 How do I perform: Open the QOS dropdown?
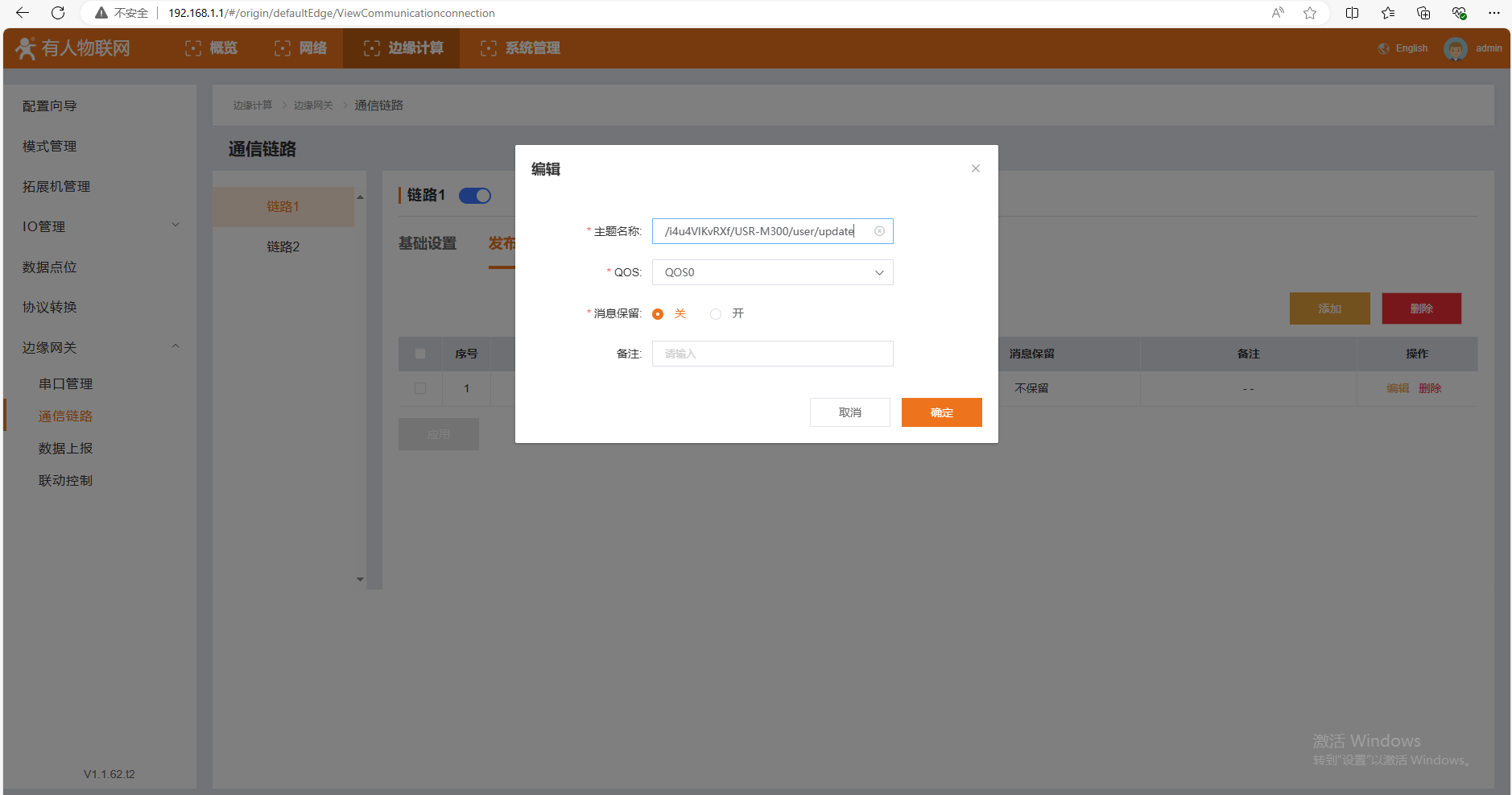point(772,272)
